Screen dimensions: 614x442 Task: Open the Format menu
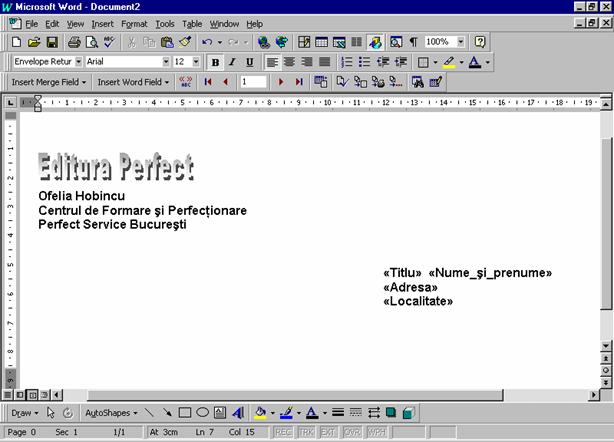coord(133,23)
